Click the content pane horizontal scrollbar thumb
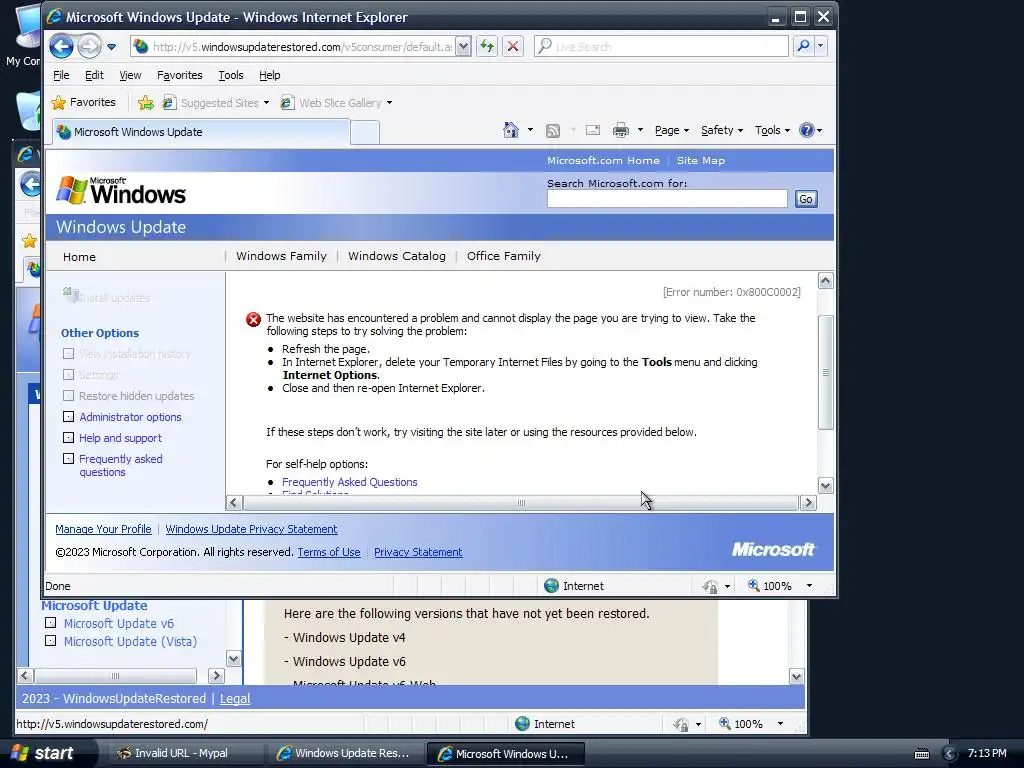1024x768 pixels. pyautogui.click(x=520, y=503)
